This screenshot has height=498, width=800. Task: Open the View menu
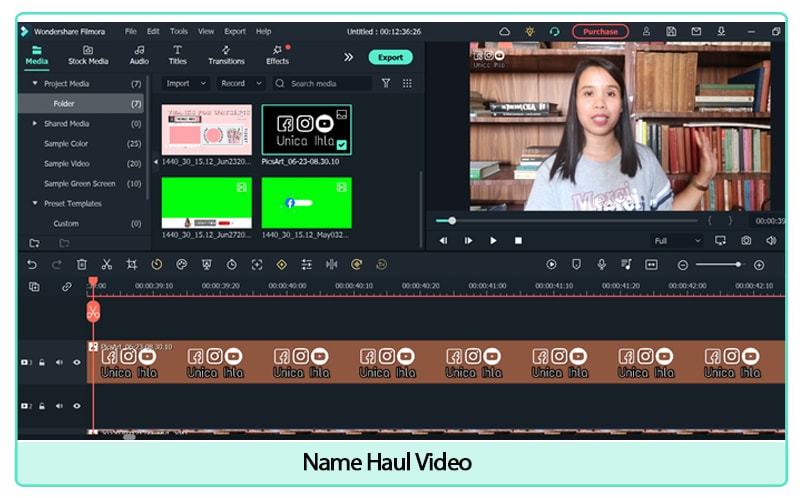tap(206, 32)
